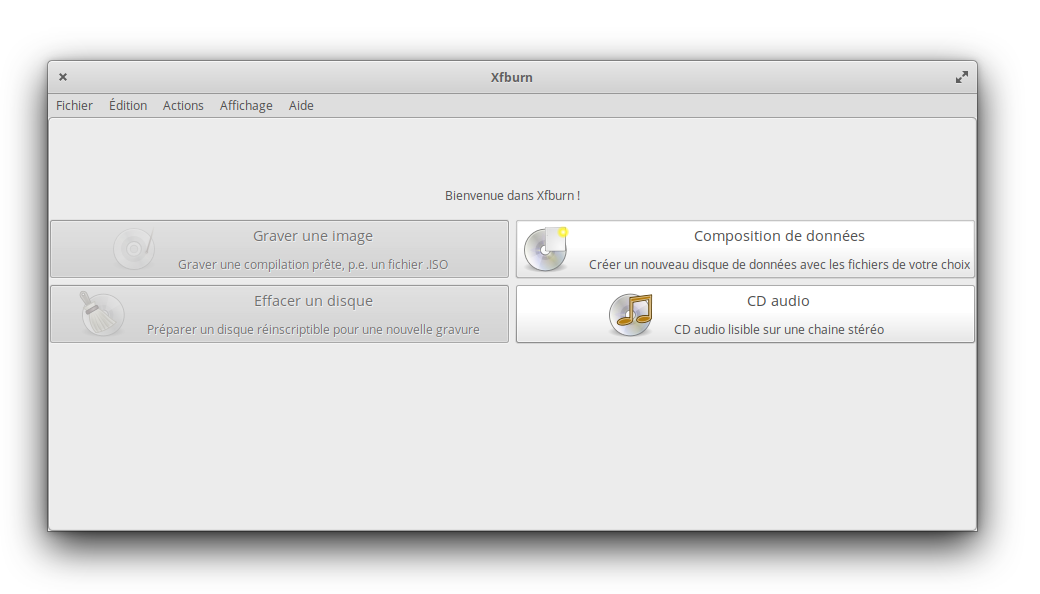Open the Édition menu
This screenshot has width=1040, height=594.
(x=128, y=105)
